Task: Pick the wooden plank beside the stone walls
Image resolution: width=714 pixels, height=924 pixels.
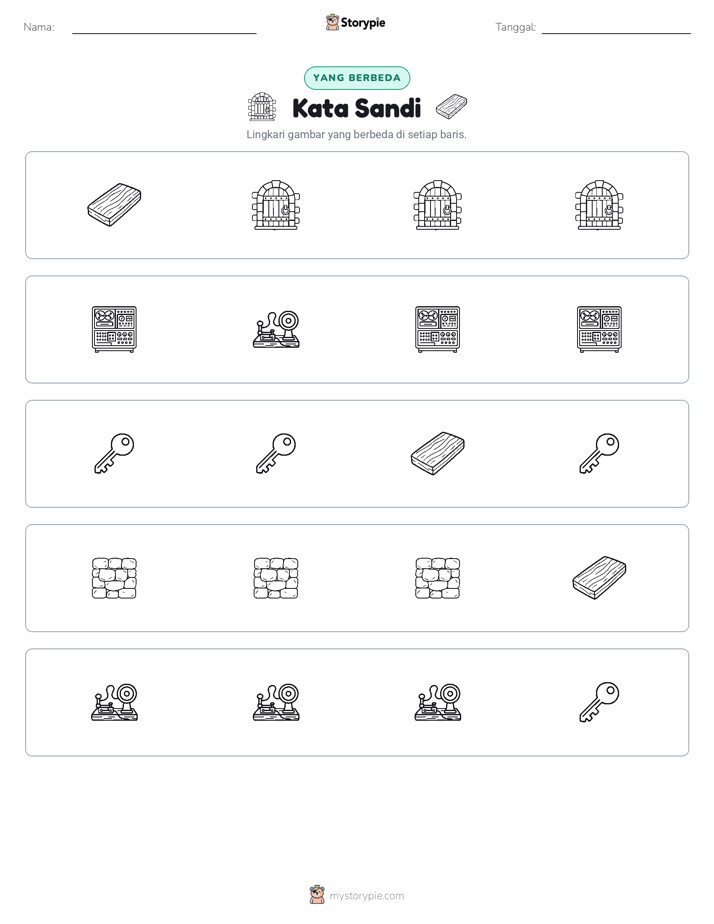Action: 599,578
